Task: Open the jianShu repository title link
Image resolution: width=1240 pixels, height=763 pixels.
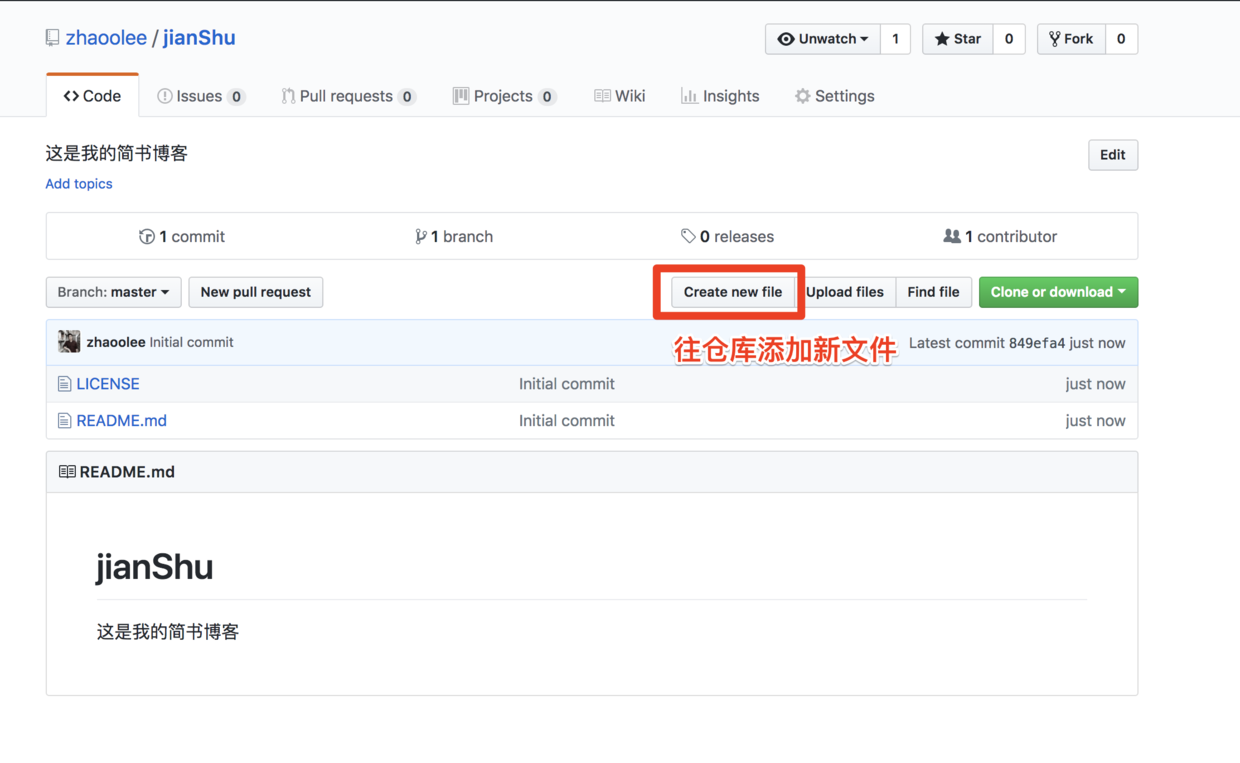Action: 199,38
